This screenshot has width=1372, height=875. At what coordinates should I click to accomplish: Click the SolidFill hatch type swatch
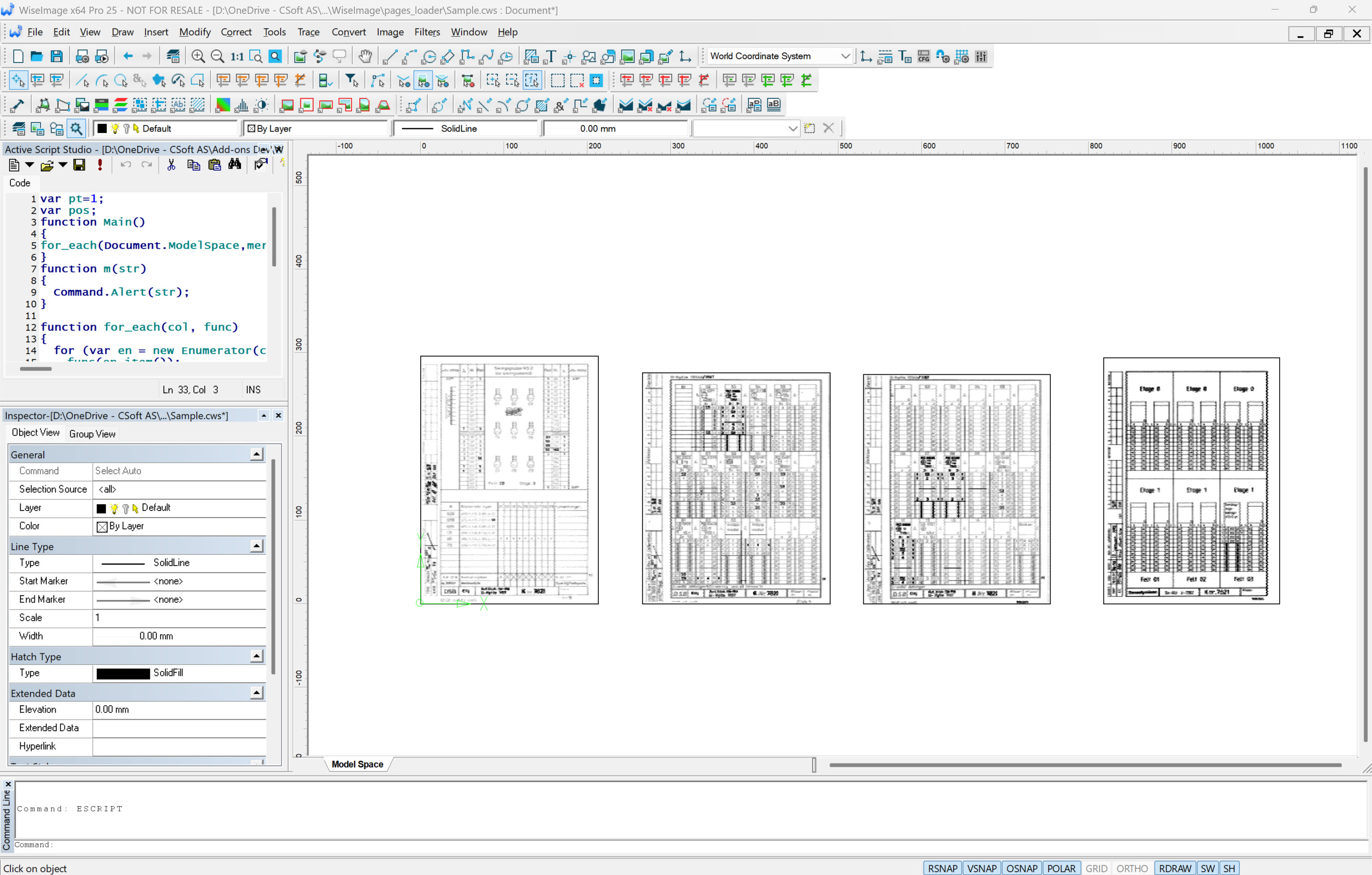point(123,672)
